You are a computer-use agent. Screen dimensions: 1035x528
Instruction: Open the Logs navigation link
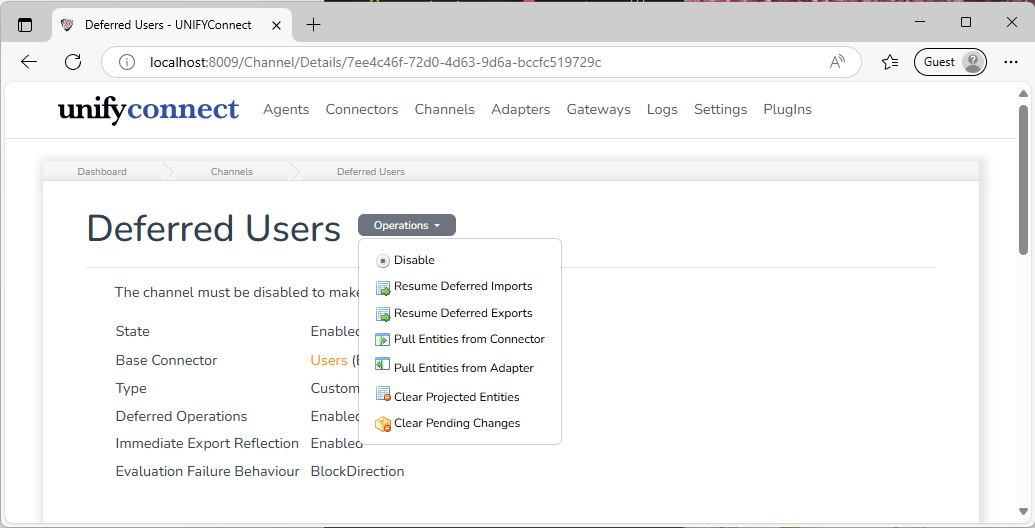(x=662, y=110)
